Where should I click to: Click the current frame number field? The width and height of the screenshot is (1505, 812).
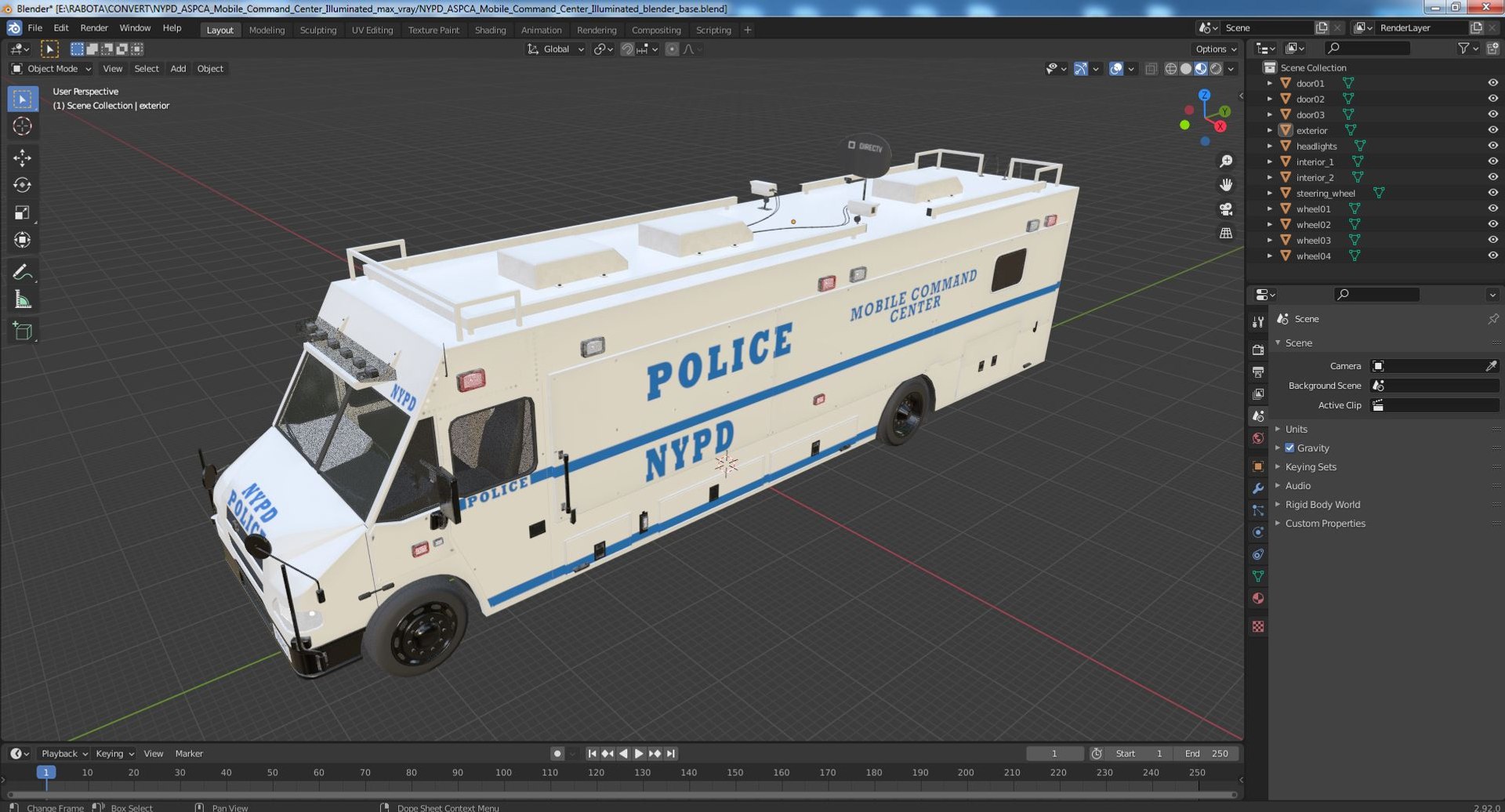(1054, 754)
